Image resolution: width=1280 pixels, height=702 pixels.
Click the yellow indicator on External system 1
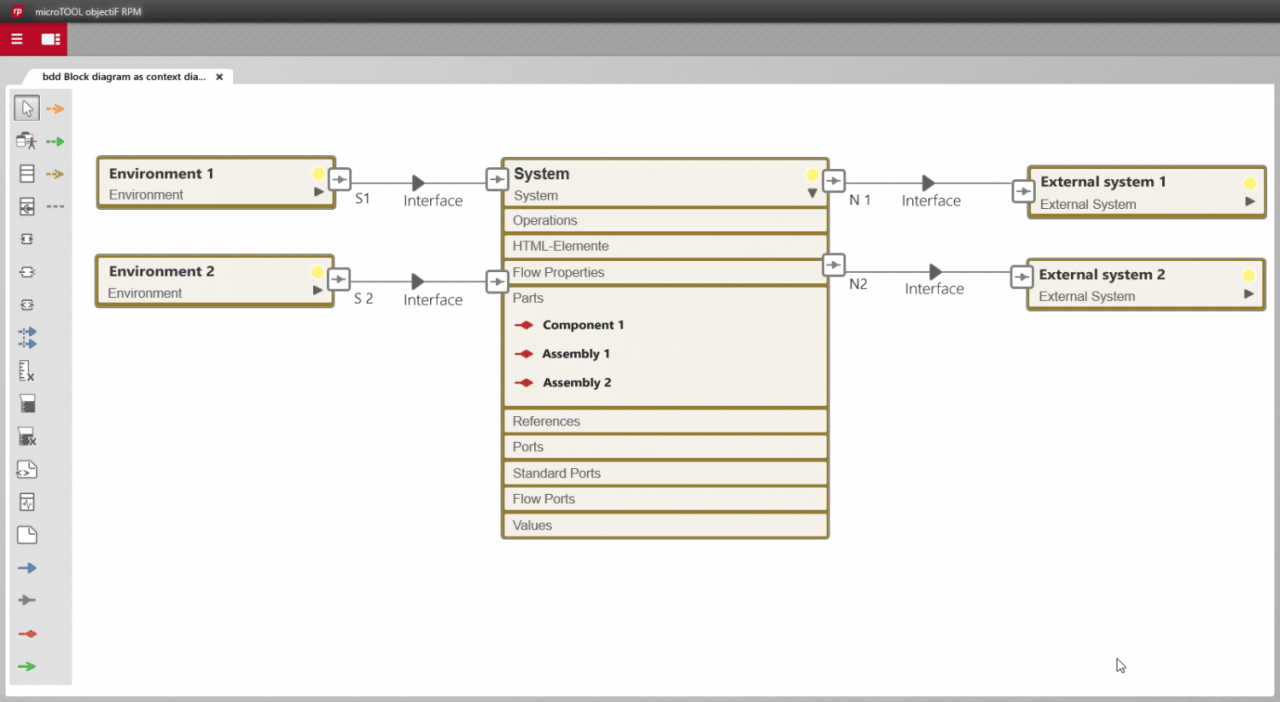coord(1249,183)
